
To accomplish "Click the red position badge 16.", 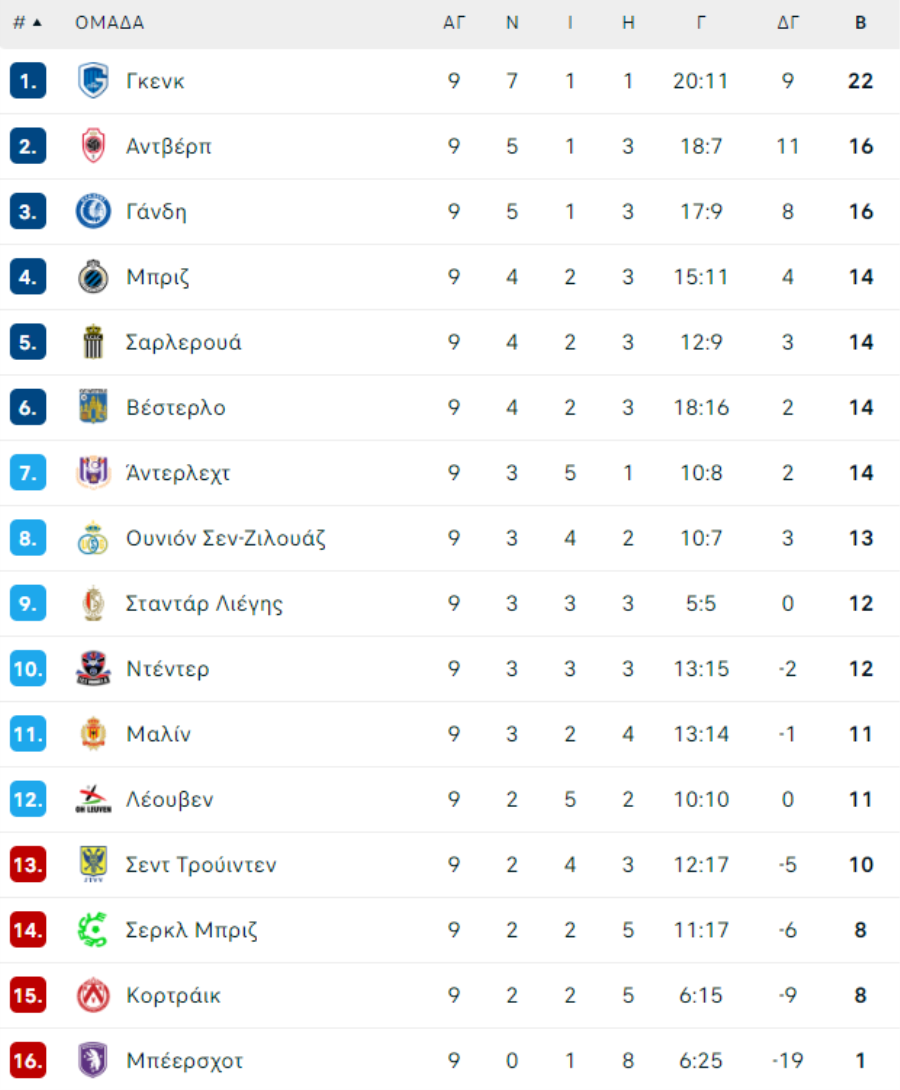I will tap(28, 1061).
